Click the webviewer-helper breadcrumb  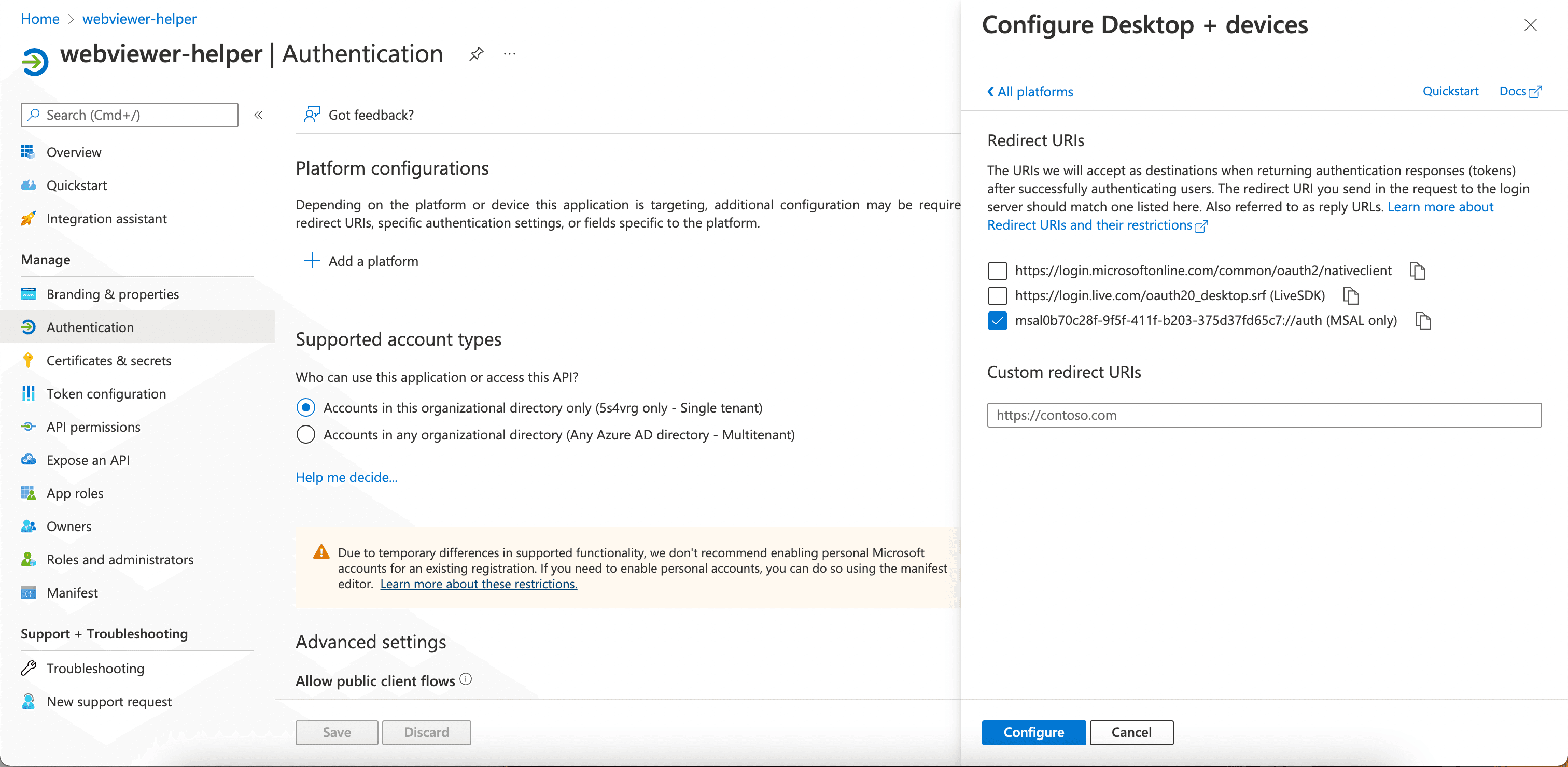pyautogui.click(x=139, y=19)
